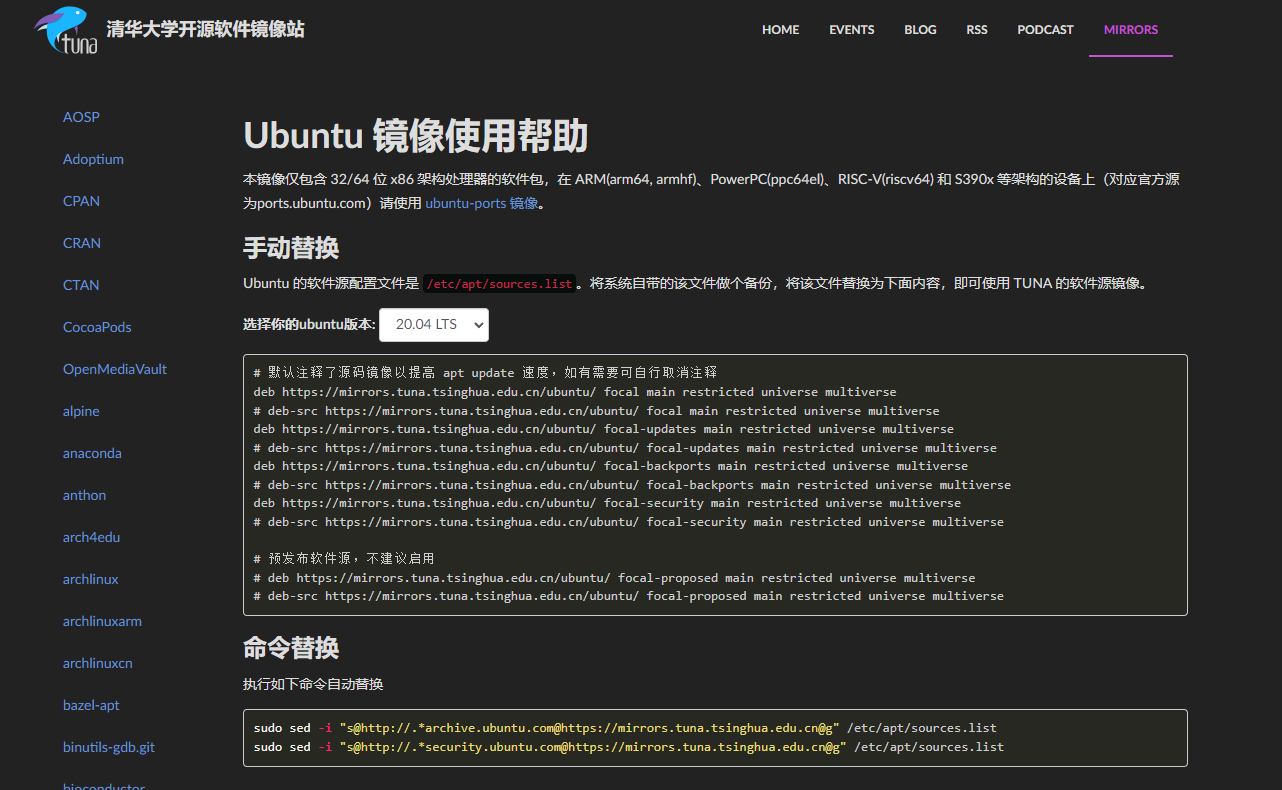Click the 执行如下命令自动替换 text
This screenshot has width=1282, height=790.
pos(313,684)
